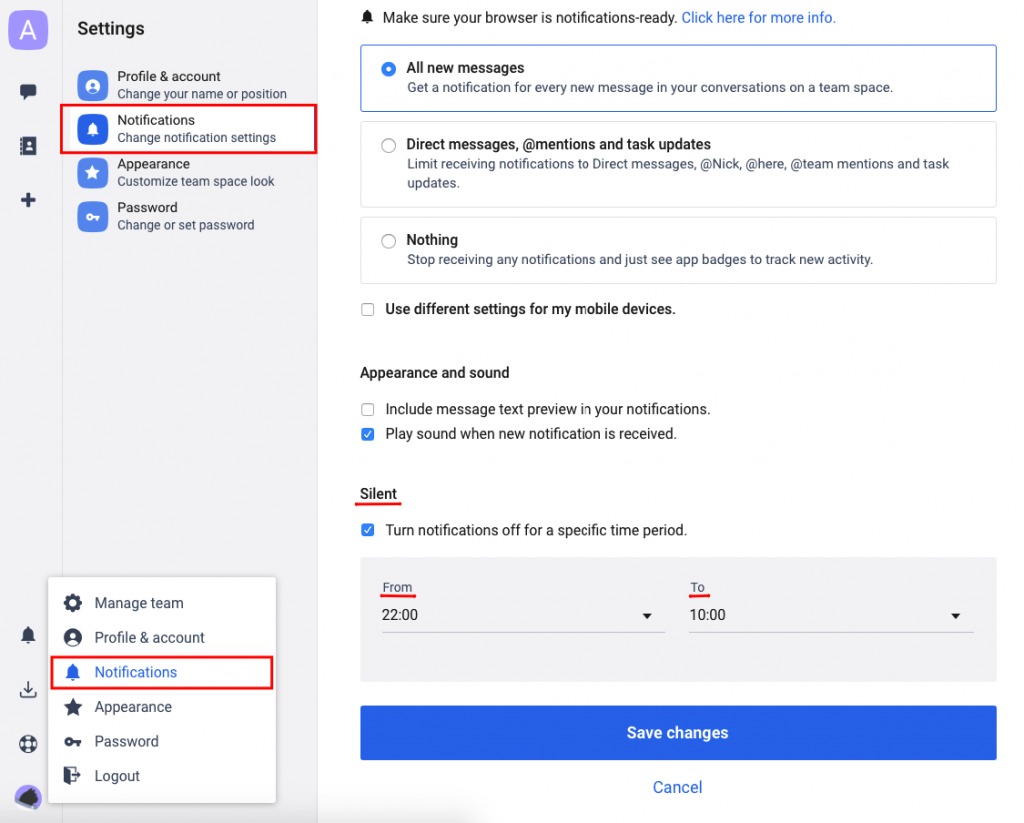Follow the Click here for more info link
1024x823 pixels.
tap(758, 17)
